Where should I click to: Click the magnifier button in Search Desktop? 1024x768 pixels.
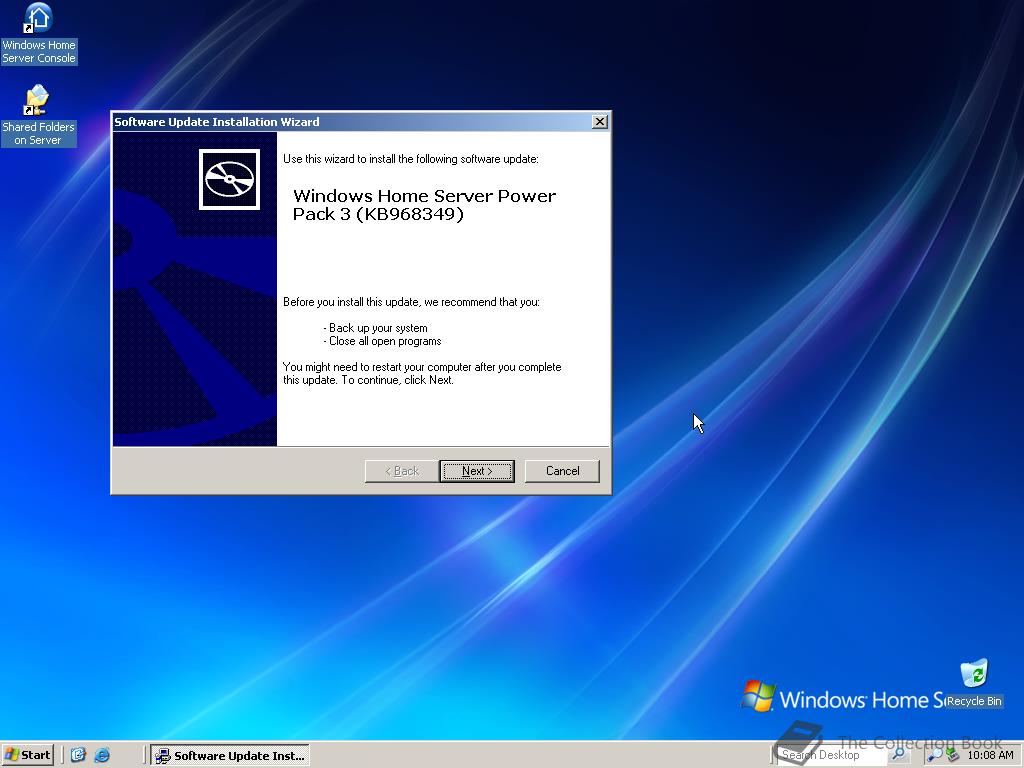click(899, 754)
